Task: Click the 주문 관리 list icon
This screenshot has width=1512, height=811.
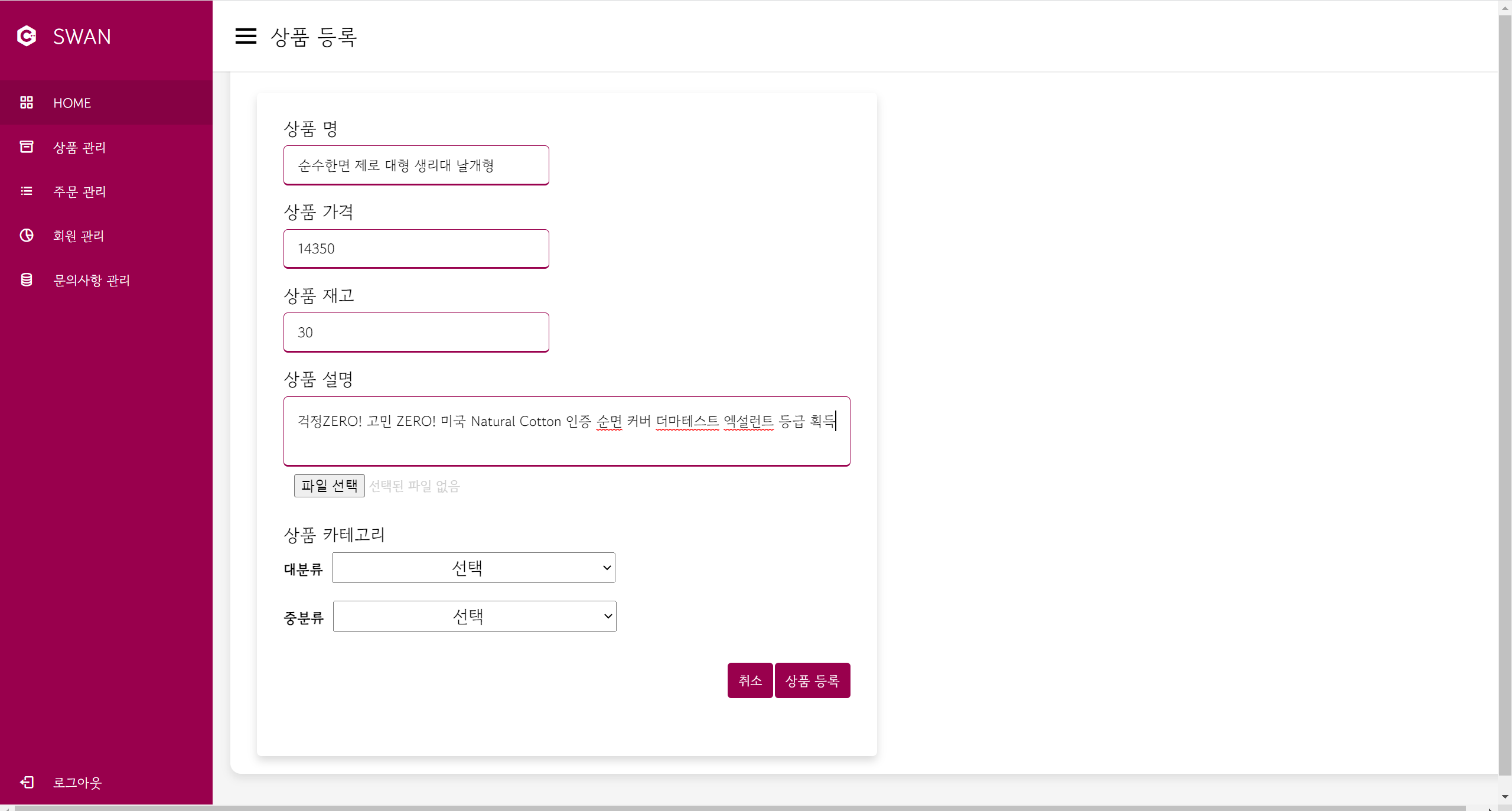Action: click(27, 191)
